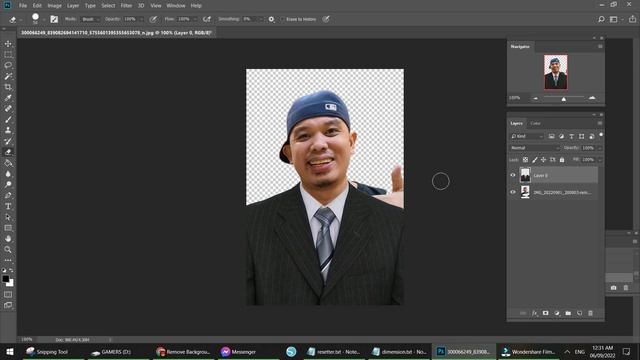Toggle lock position
Image resolution: width=640 pixels, height=360 pixels.
coord(543,160)
